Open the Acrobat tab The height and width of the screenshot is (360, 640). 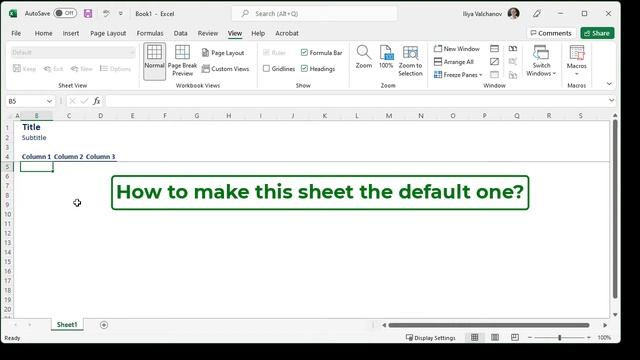click(287, 33)
